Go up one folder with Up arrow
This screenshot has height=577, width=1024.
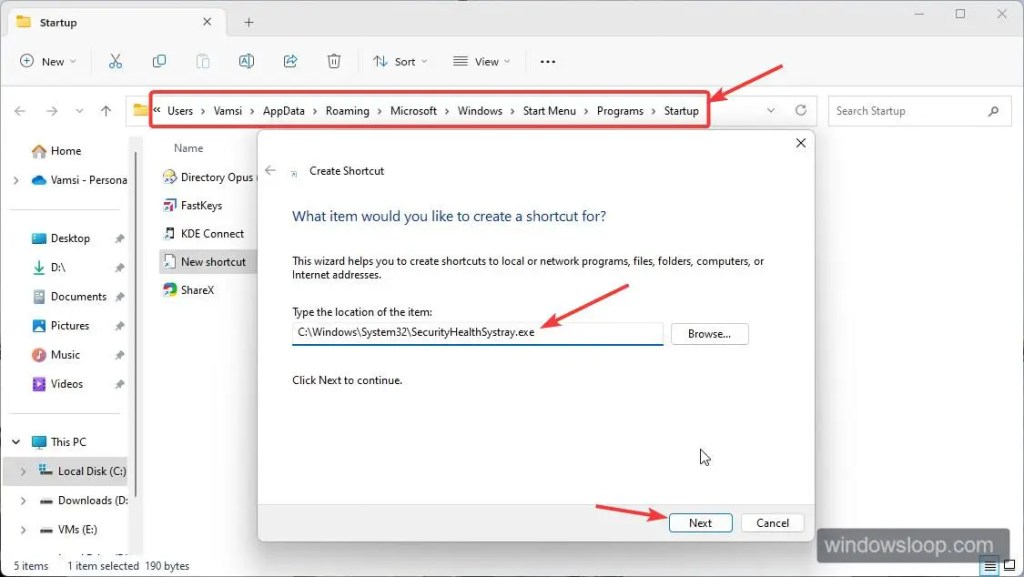[106, 111]
